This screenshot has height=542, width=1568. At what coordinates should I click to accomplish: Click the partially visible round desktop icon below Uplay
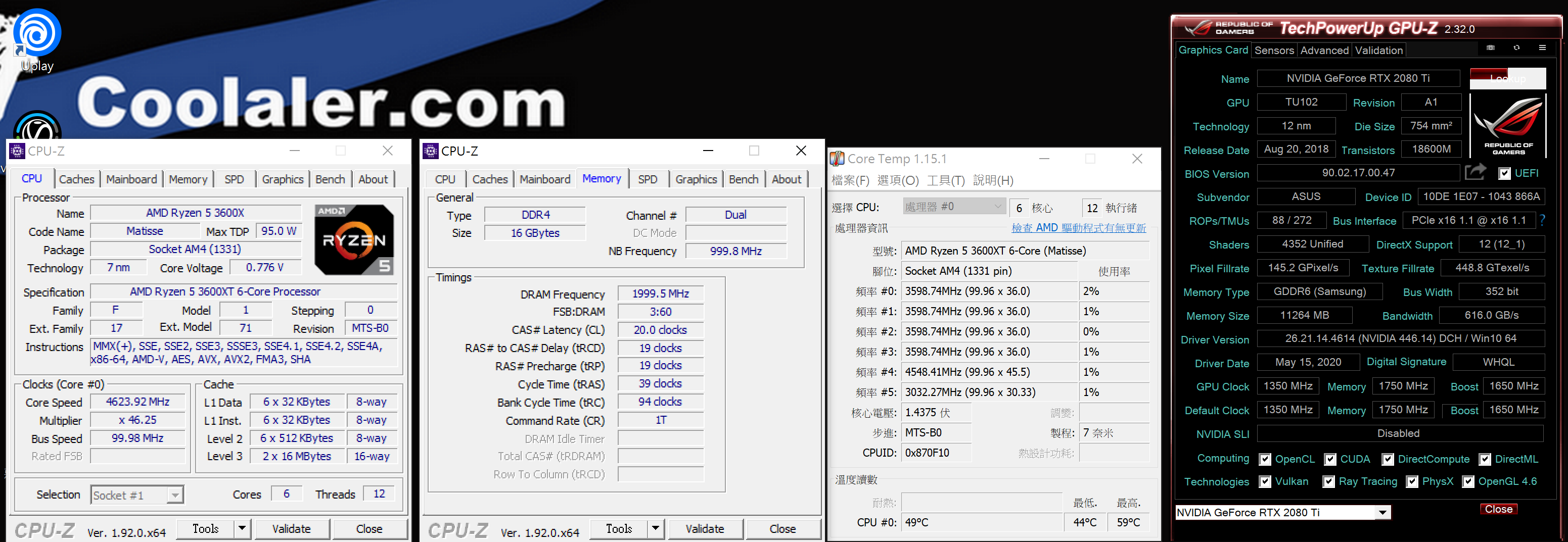click(37, 126)
